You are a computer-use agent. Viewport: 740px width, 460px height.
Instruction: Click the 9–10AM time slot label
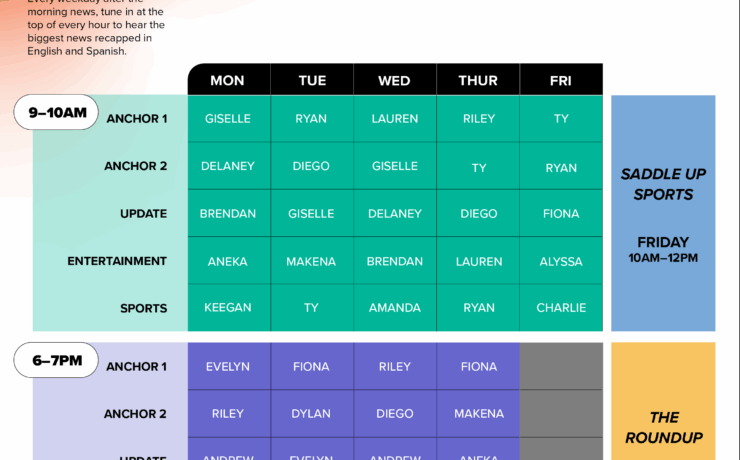pos(58,113)
